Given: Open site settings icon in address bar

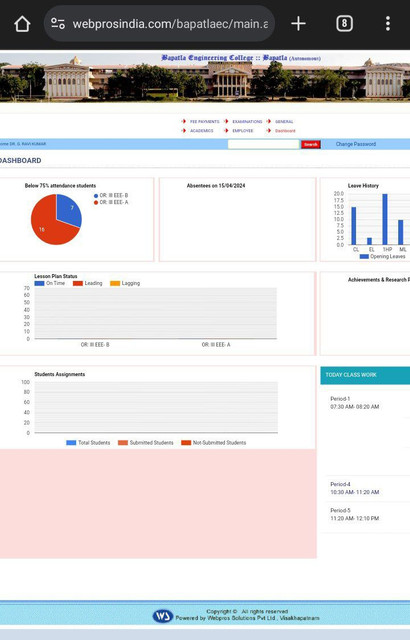Looking at the screenshot, I should coord(58,24).
